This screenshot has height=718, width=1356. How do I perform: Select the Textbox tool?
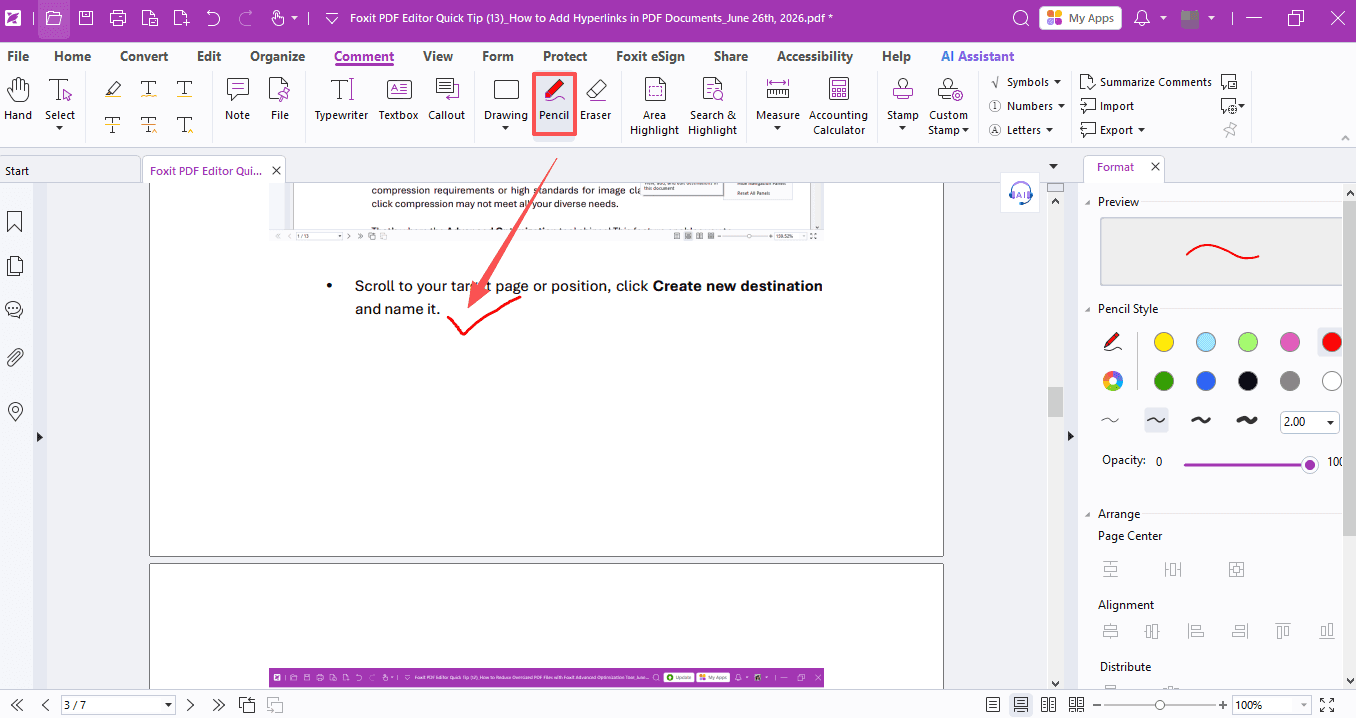point(398,100)
